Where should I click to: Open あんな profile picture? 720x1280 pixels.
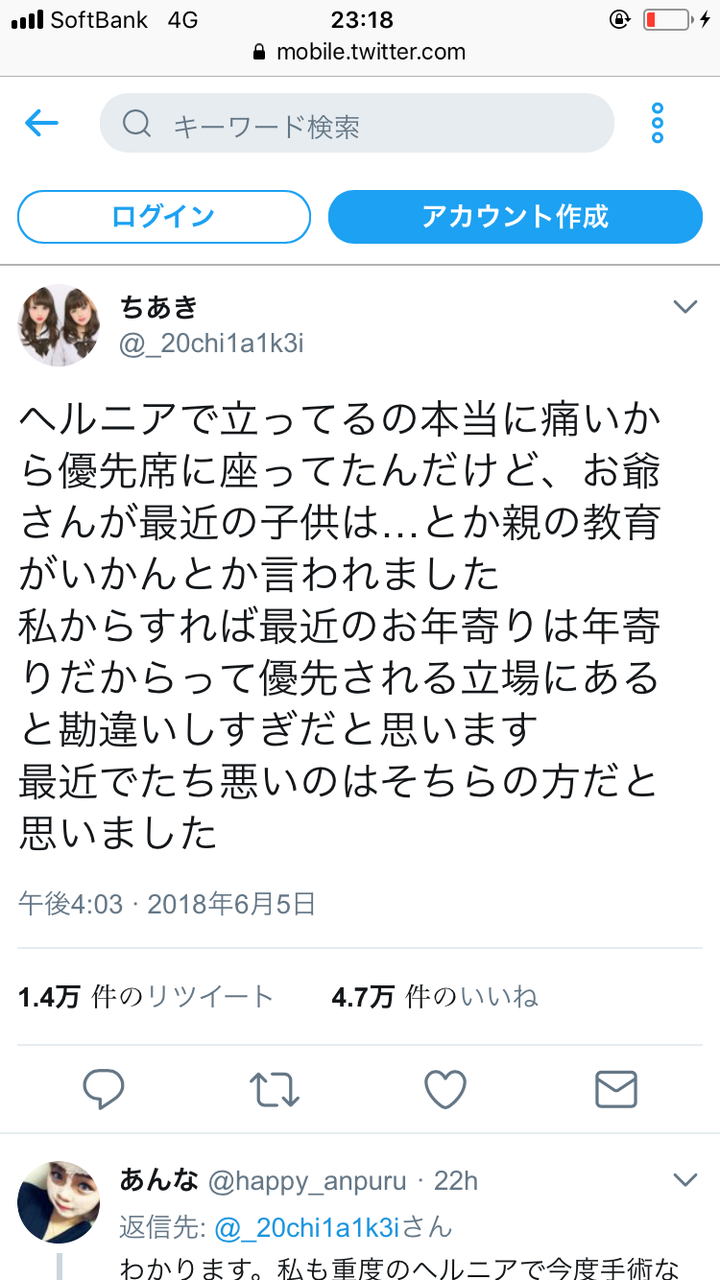[x=60, y=1202]
